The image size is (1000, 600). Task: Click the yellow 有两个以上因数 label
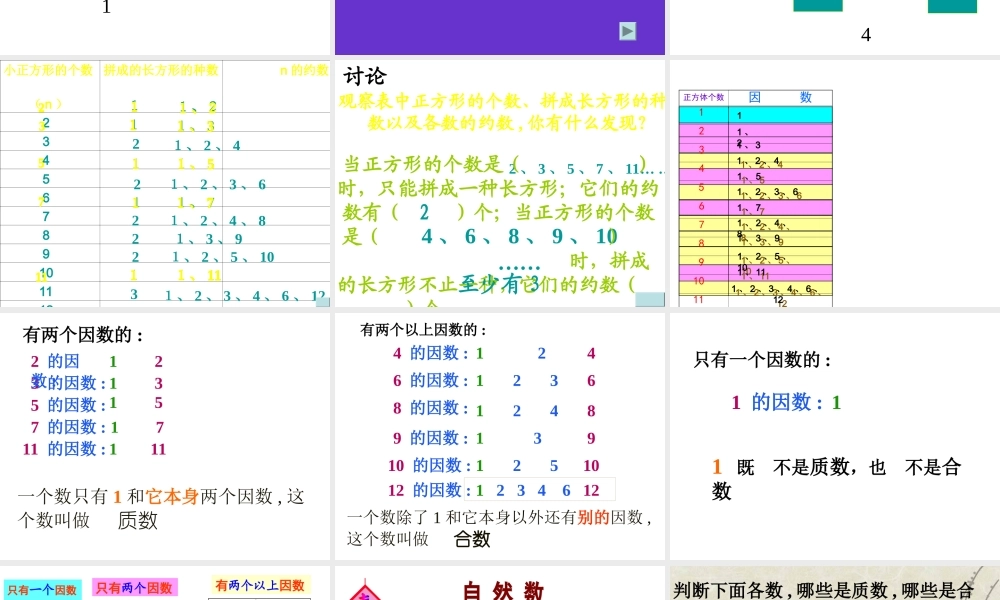[x=260, y=585]
